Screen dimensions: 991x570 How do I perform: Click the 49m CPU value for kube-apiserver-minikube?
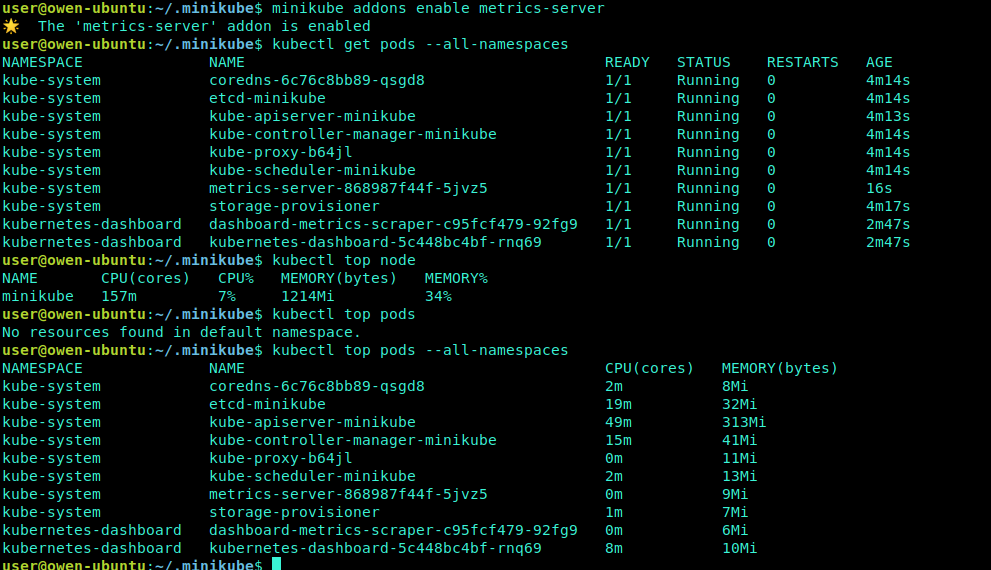pos(618,422)
